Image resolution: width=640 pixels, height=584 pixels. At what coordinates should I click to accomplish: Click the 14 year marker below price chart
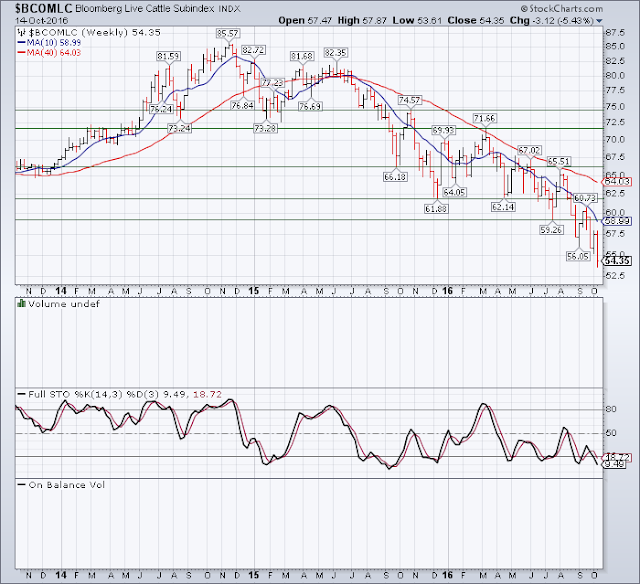pos(61,291)
